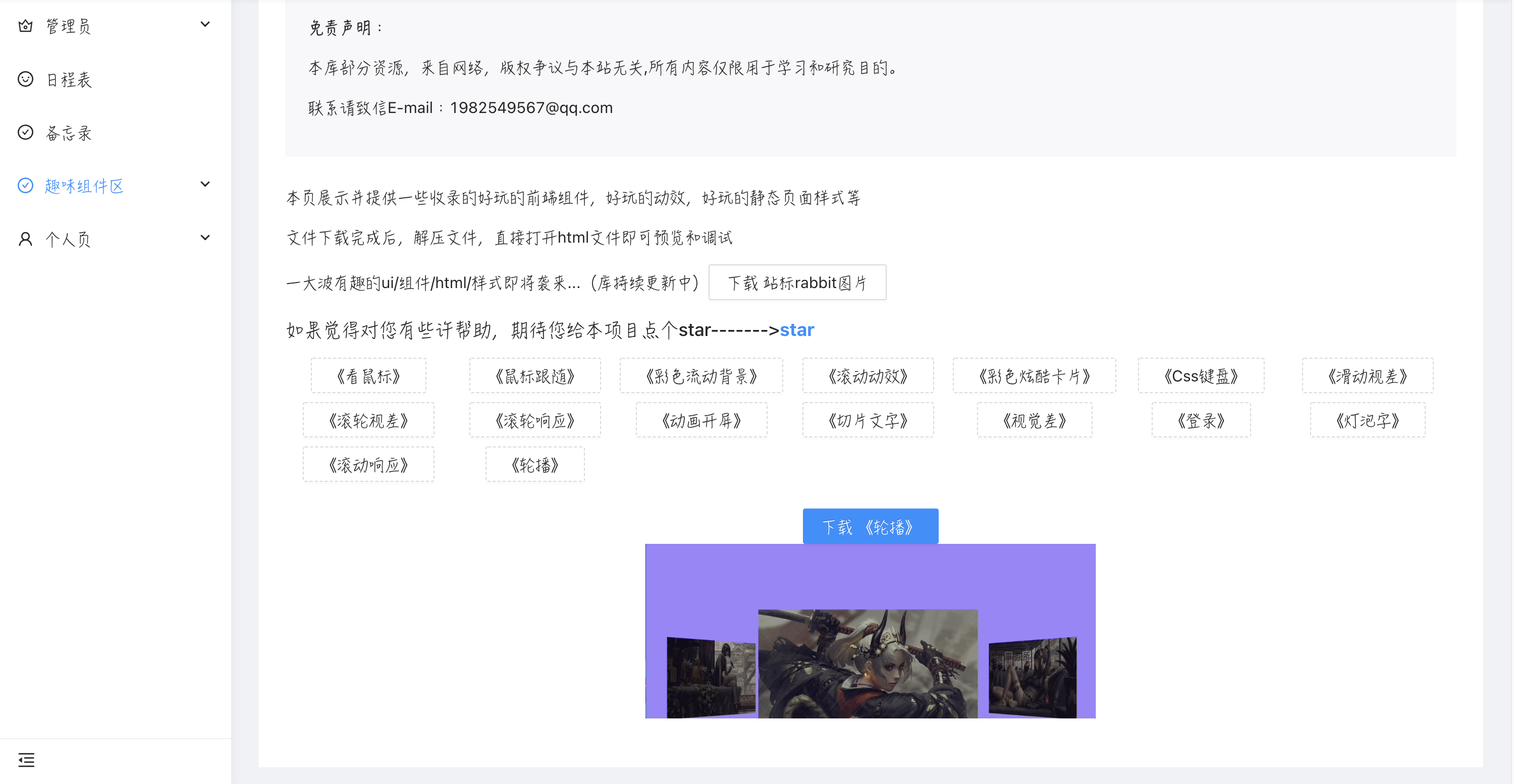
Task: Click the 下载 站标rabbit图片 button
Action: click(797, 283)
